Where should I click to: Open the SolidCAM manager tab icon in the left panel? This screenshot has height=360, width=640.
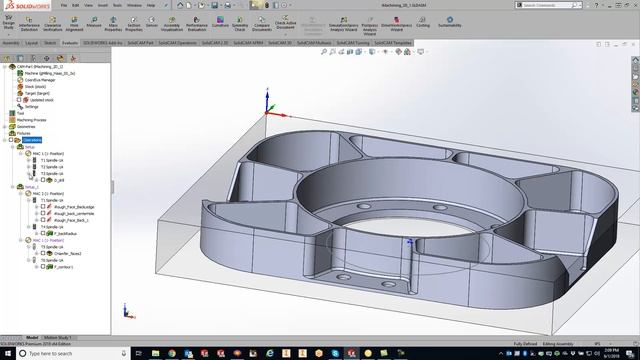pos(73,58)
